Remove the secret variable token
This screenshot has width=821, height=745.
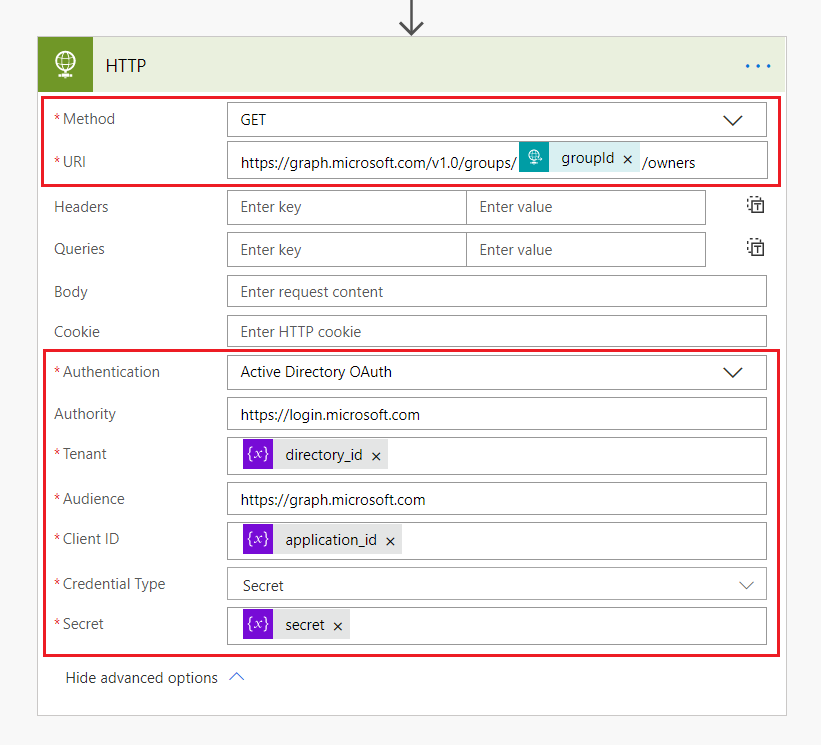[338, 626]
